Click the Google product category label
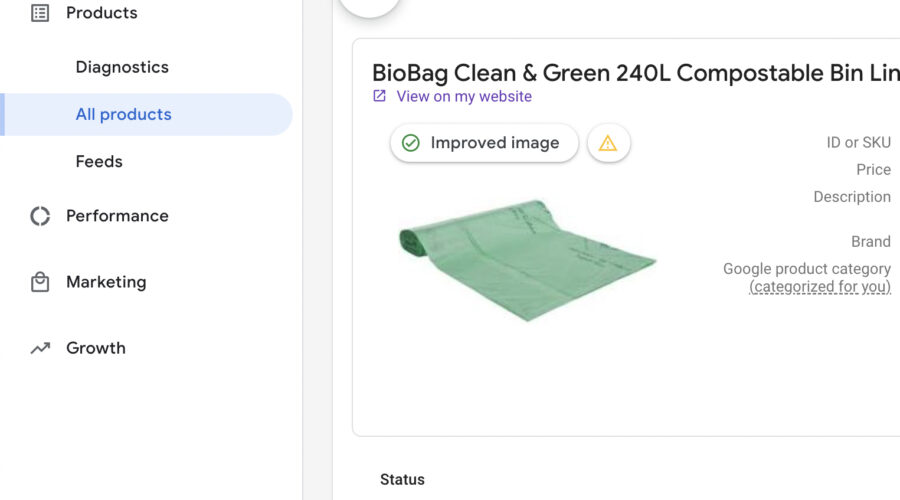Viewport: 900px width, 500px height. click(x=806, y=268)
